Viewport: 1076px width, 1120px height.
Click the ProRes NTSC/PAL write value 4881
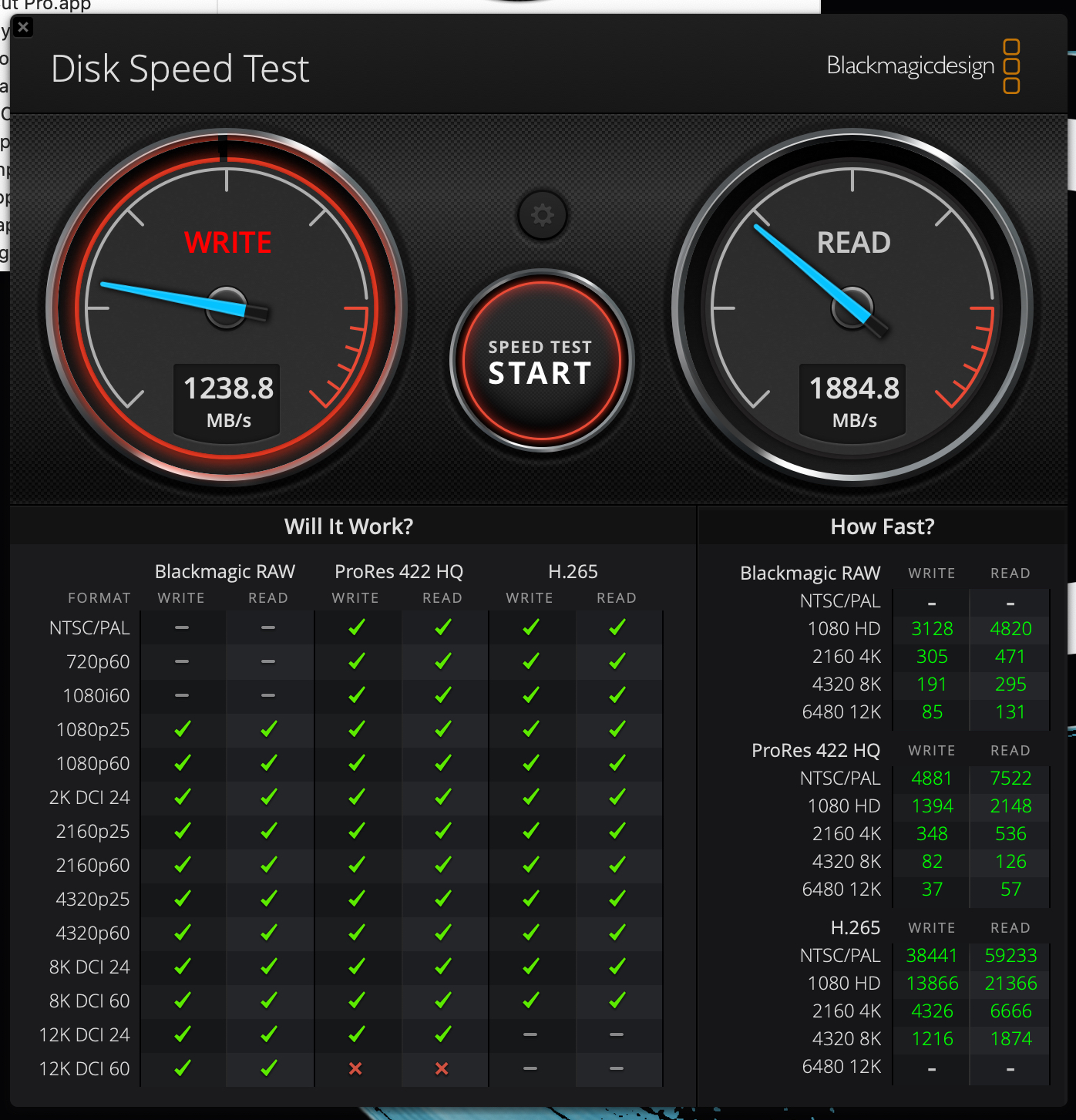pyautogui.click(x=932, y=779)
